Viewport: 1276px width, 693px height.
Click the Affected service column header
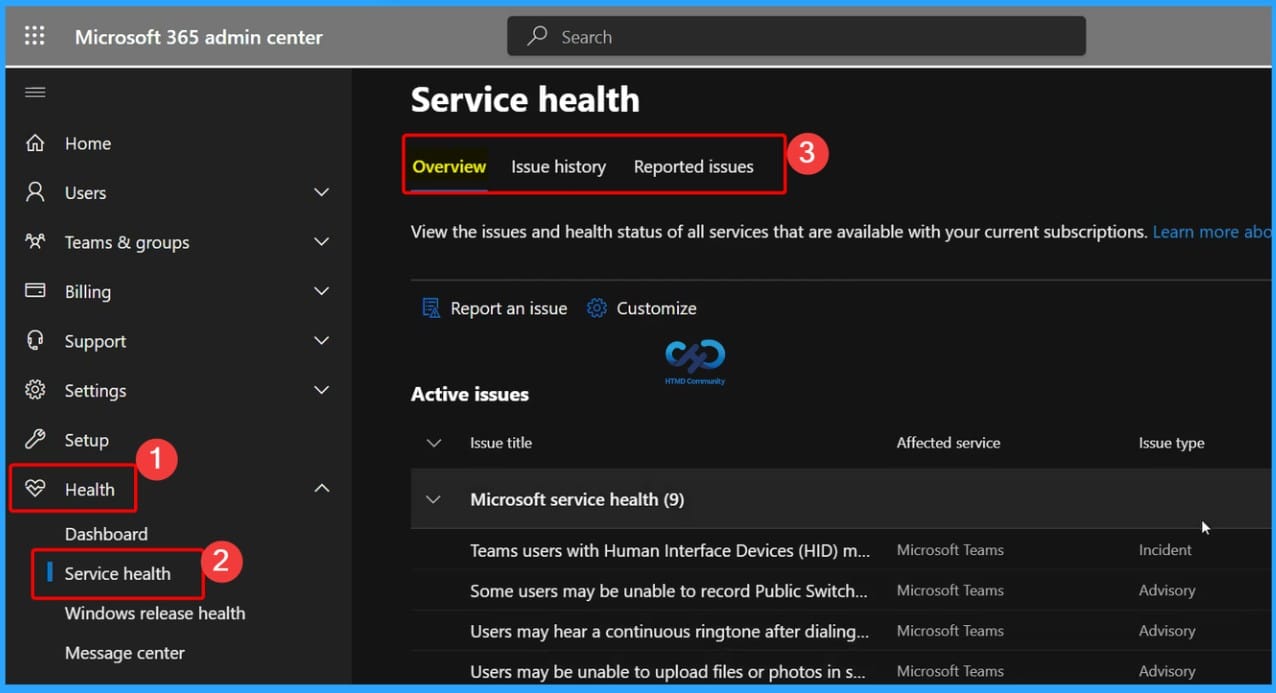948,443
